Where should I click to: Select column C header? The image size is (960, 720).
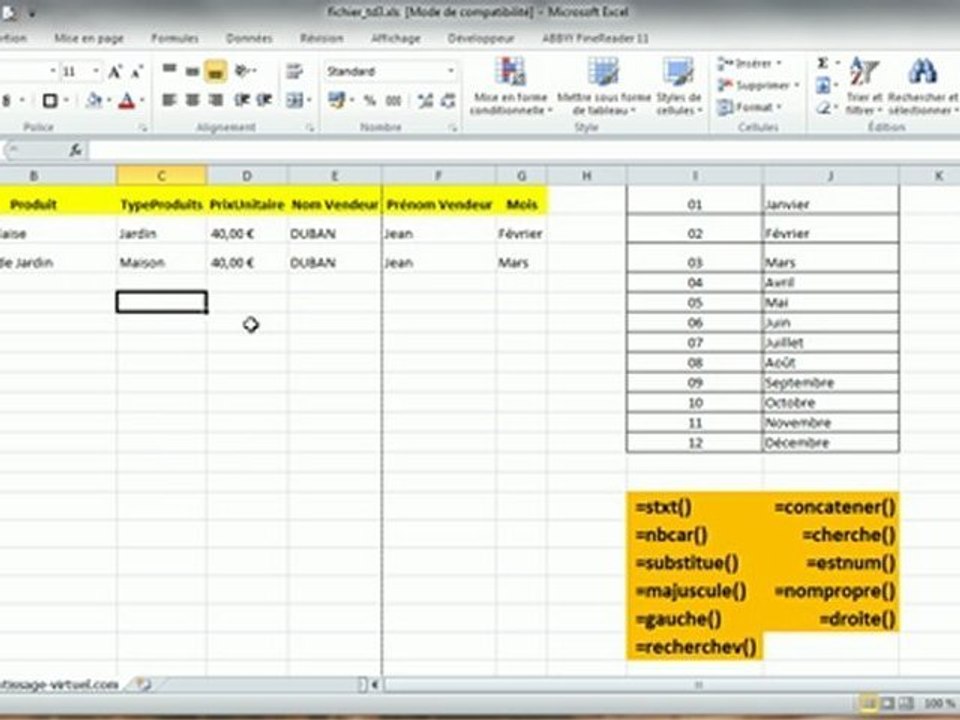162,176
